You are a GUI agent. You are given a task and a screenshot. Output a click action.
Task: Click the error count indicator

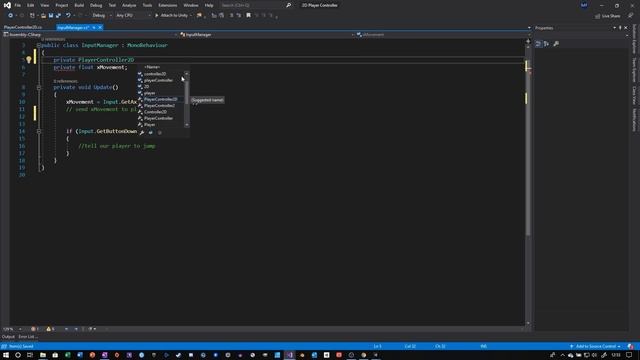[x=35, y=329]
